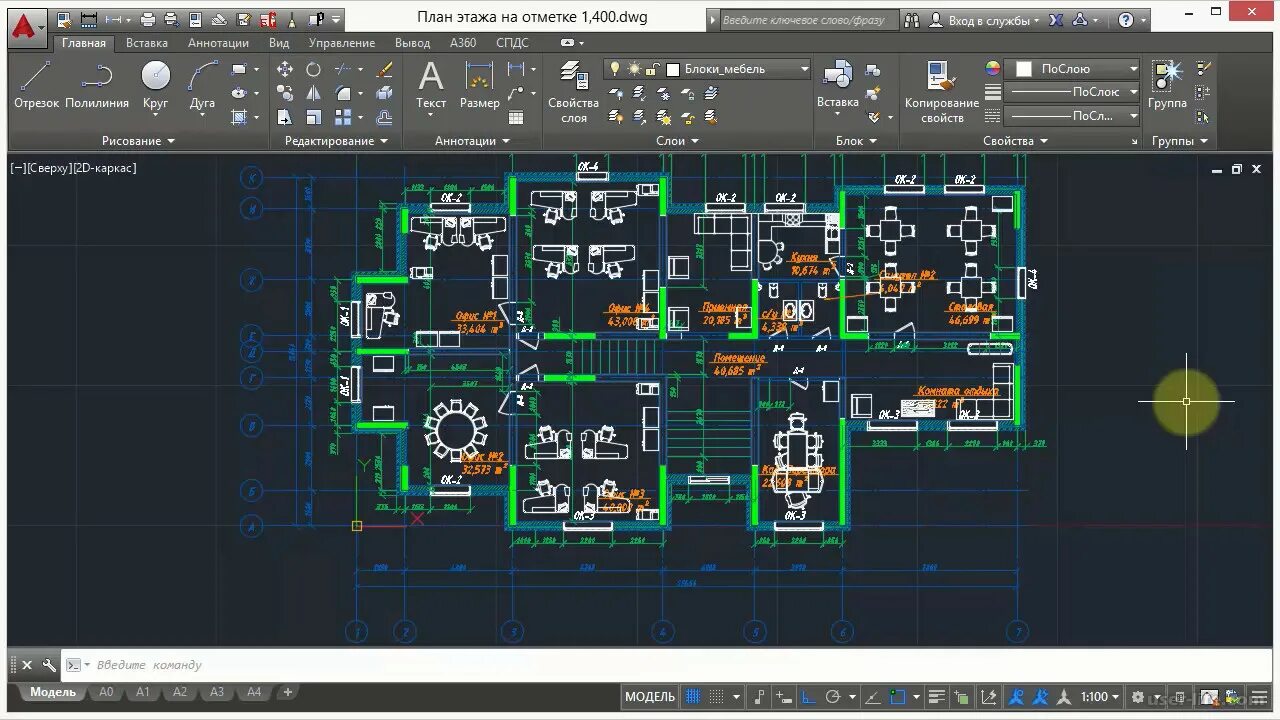Click the Scale tool icon
The width and height of the screenshot is (1280, 720).
click(313, 117)
